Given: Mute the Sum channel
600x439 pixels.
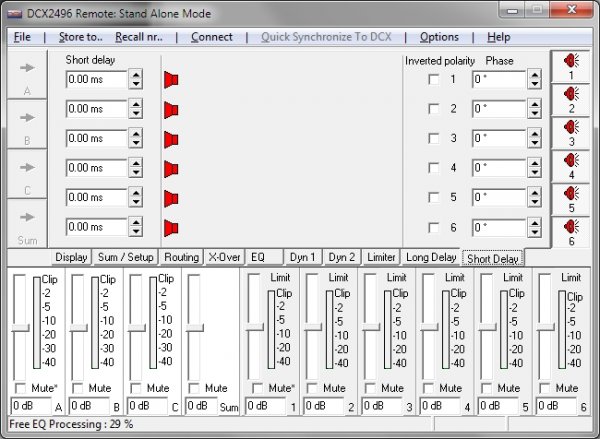Looking at the screenshot, I should click(x=194, y=388).
